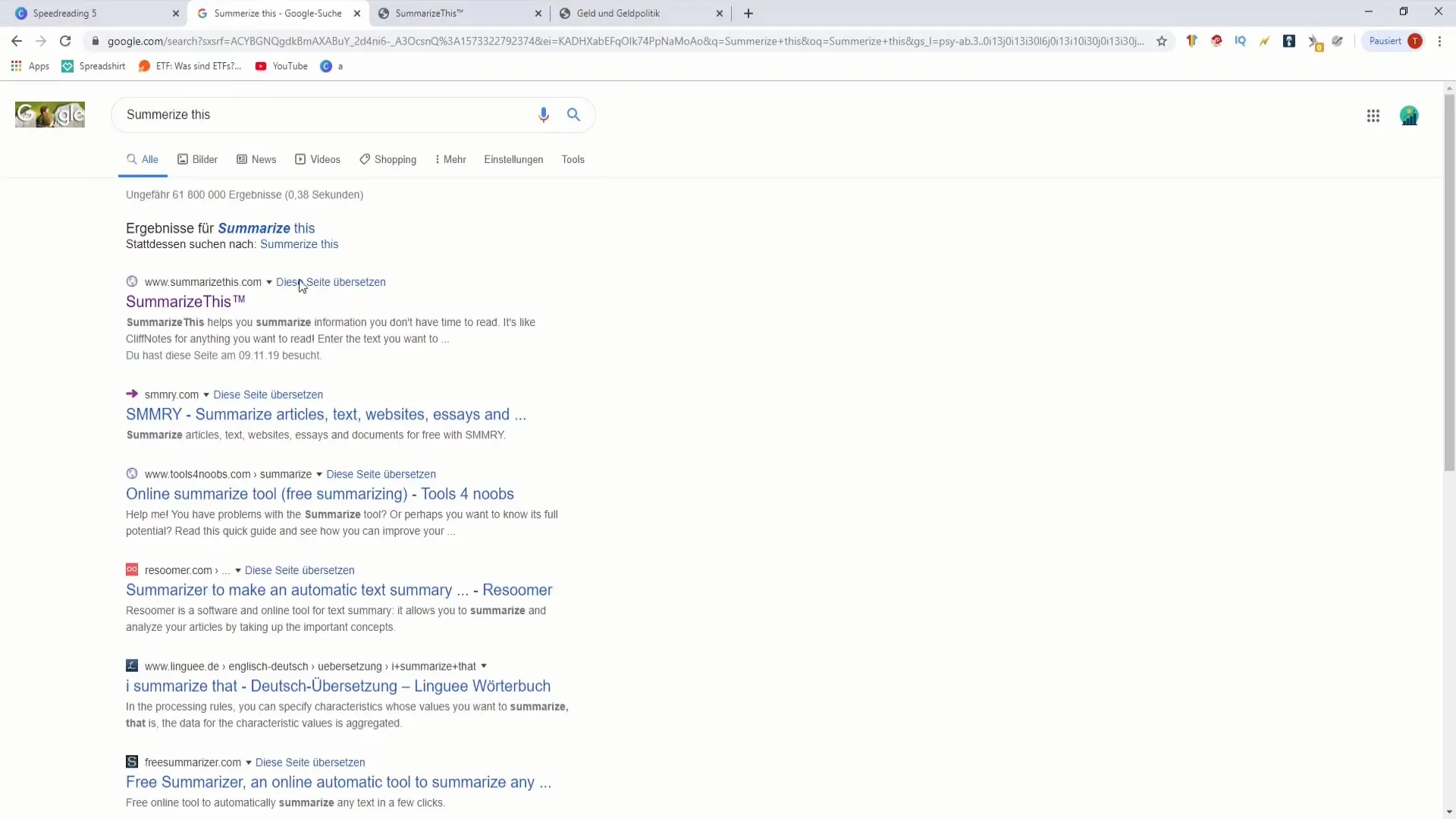Viewport: 1456px width, 819px height.
Task: Open the SummarizeThis™ search result link
Action: 185,301
